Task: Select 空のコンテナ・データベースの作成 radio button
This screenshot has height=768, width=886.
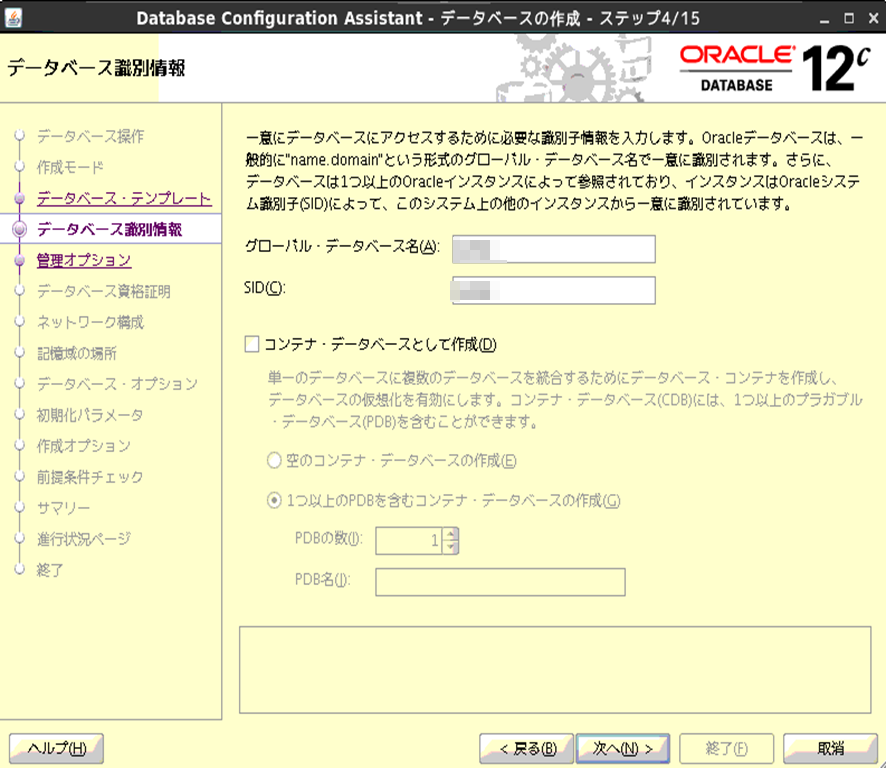Action: tap(274, 461)
